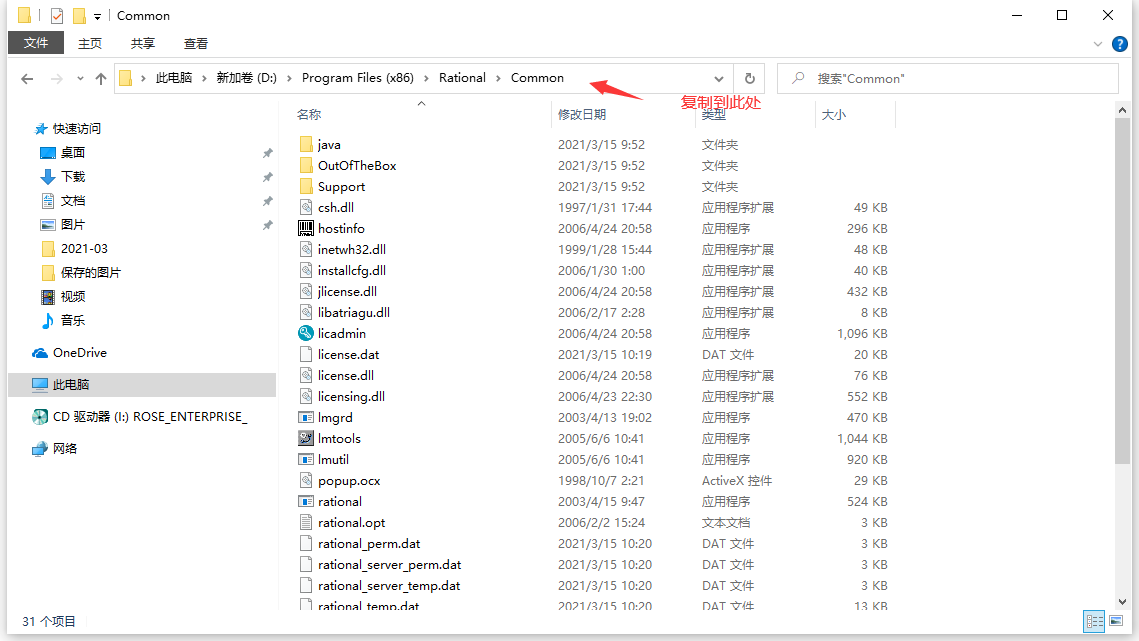Click the search magnifier icon
The height and width of the screenshot is (641, 1139).
click(x=798, y=78)
